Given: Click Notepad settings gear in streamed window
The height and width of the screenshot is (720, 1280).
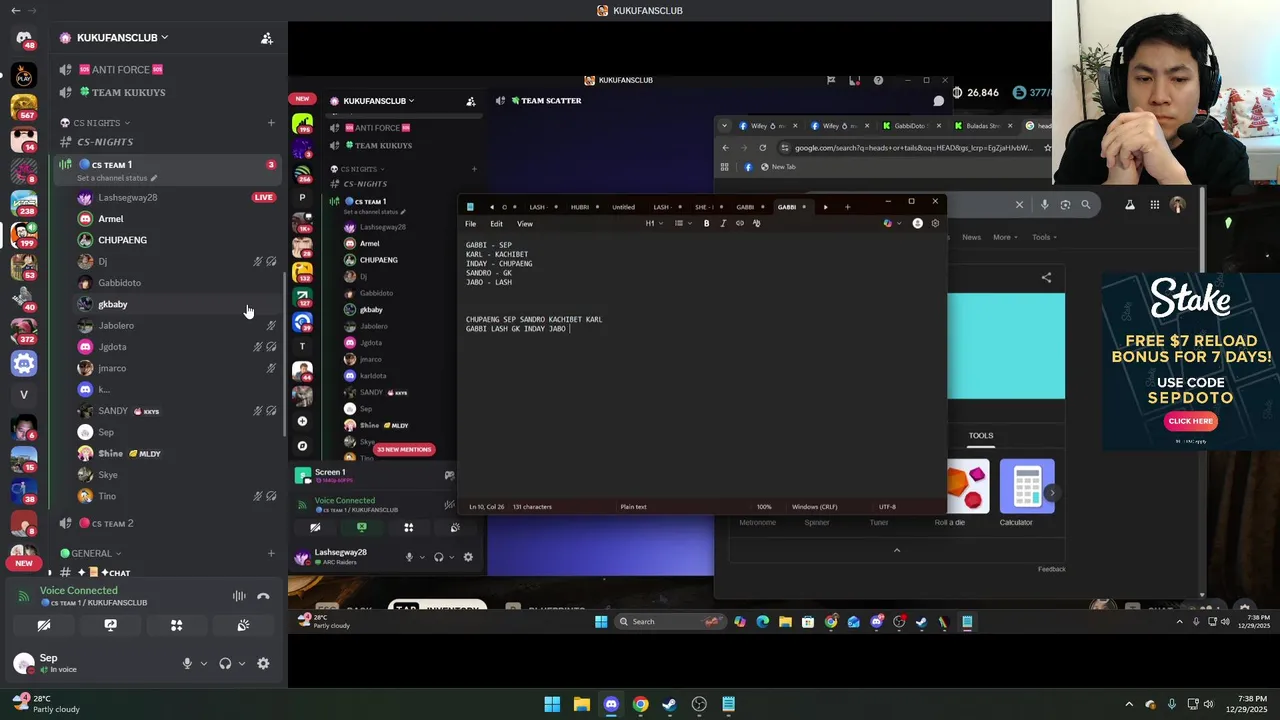Looking at the screenshot, I should (x=935, y=223).
